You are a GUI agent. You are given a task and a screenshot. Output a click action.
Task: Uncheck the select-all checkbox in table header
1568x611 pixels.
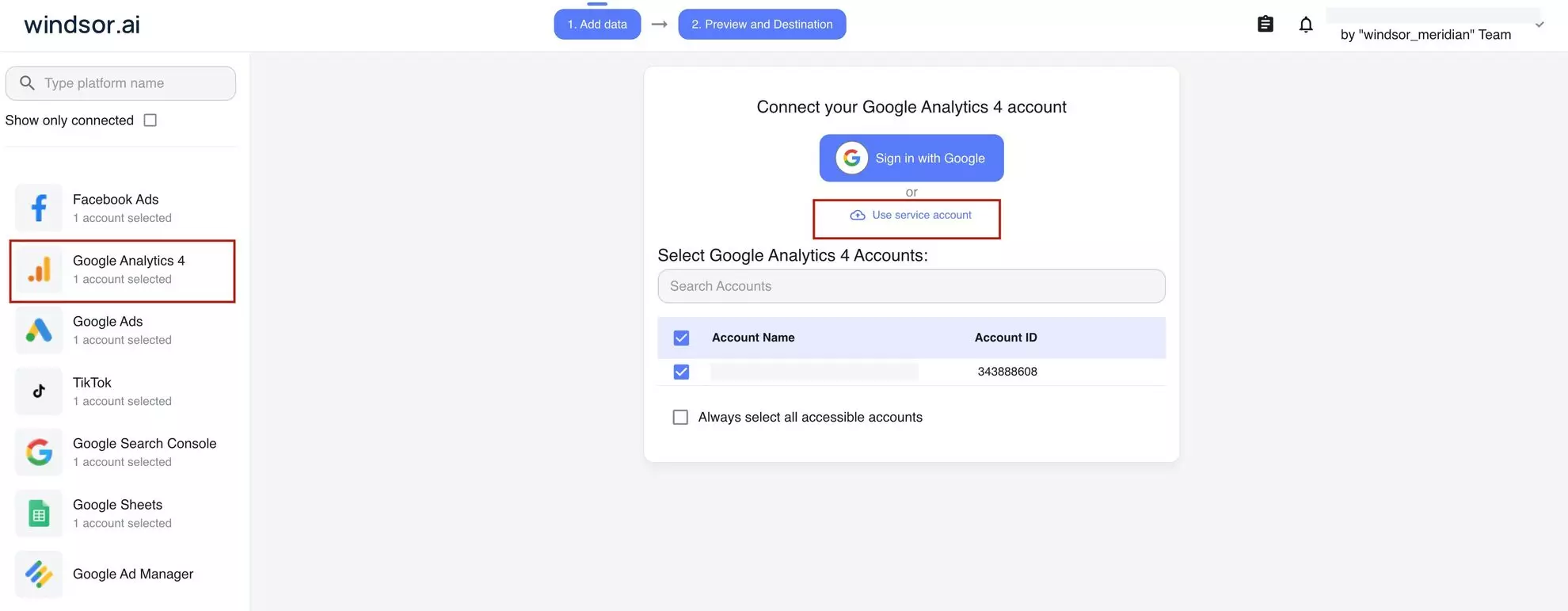681,338
